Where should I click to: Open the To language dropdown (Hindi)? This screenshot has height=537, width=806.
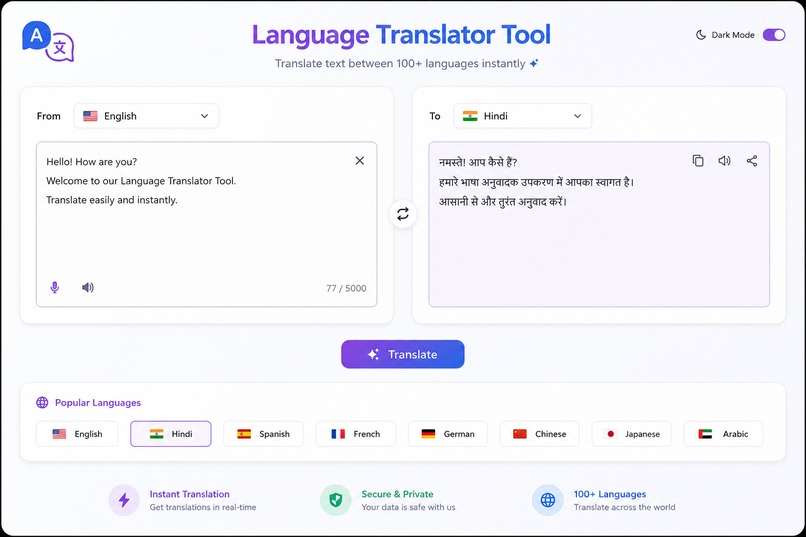click(x=522, y=116)
